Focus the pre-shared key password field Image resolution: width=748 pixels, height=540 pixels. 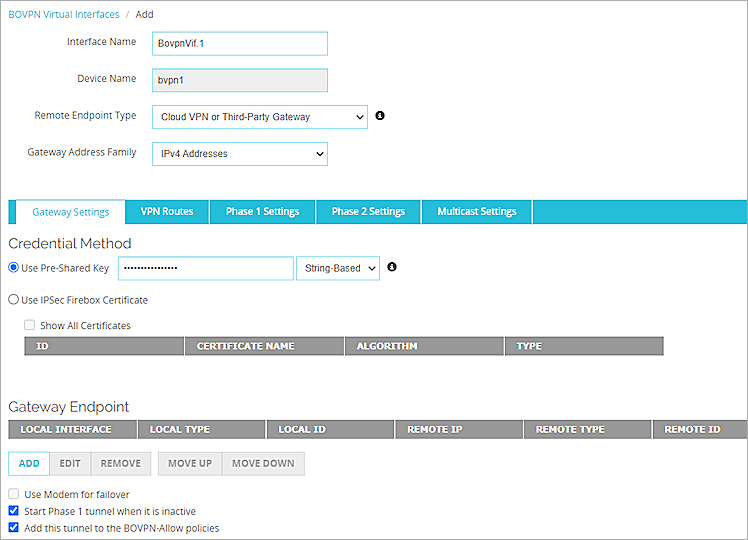tap(206, 268)
